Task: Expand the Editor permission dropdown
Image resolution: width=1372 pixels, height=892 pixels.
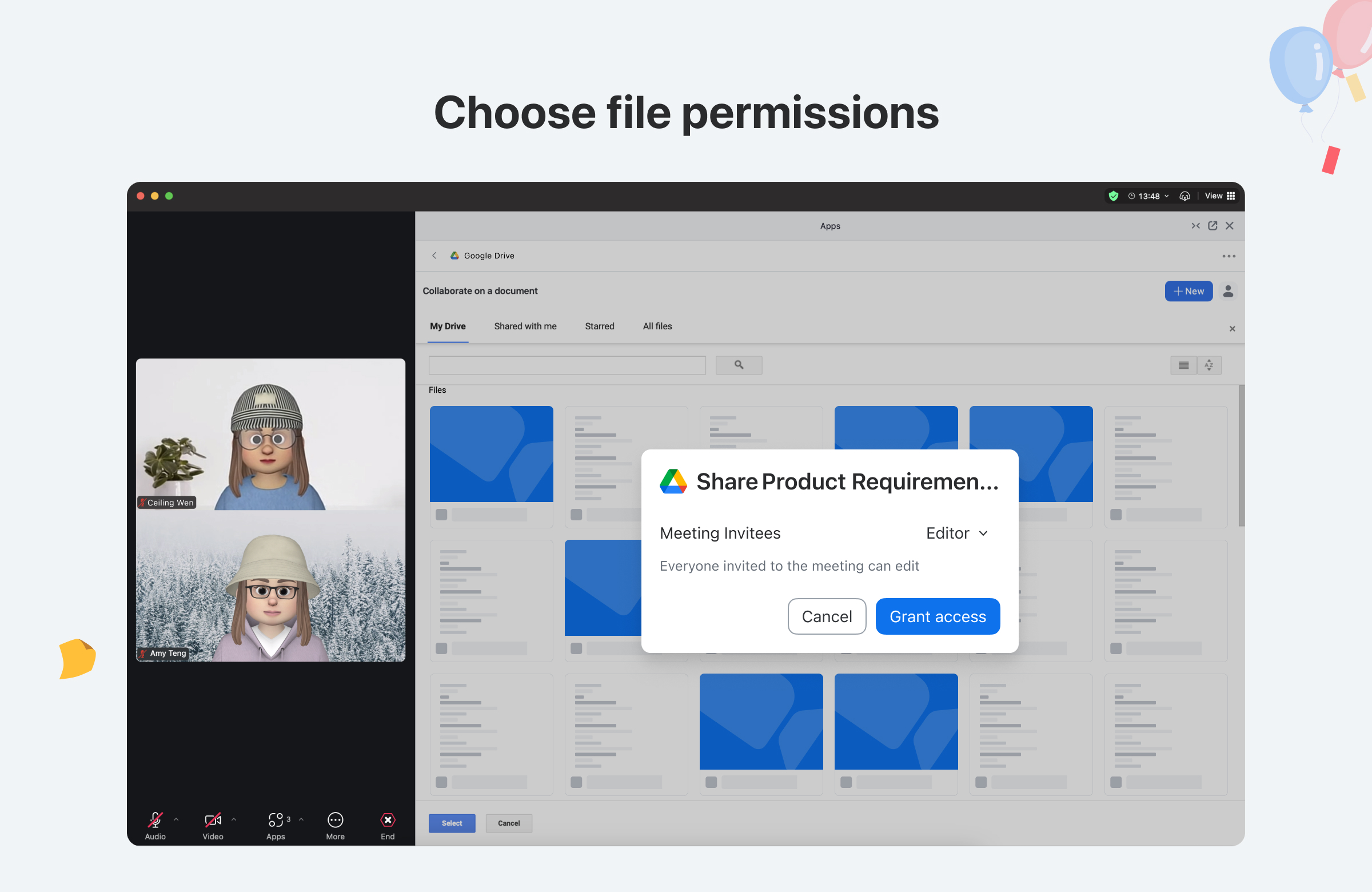Action: [x=957, y=533]
